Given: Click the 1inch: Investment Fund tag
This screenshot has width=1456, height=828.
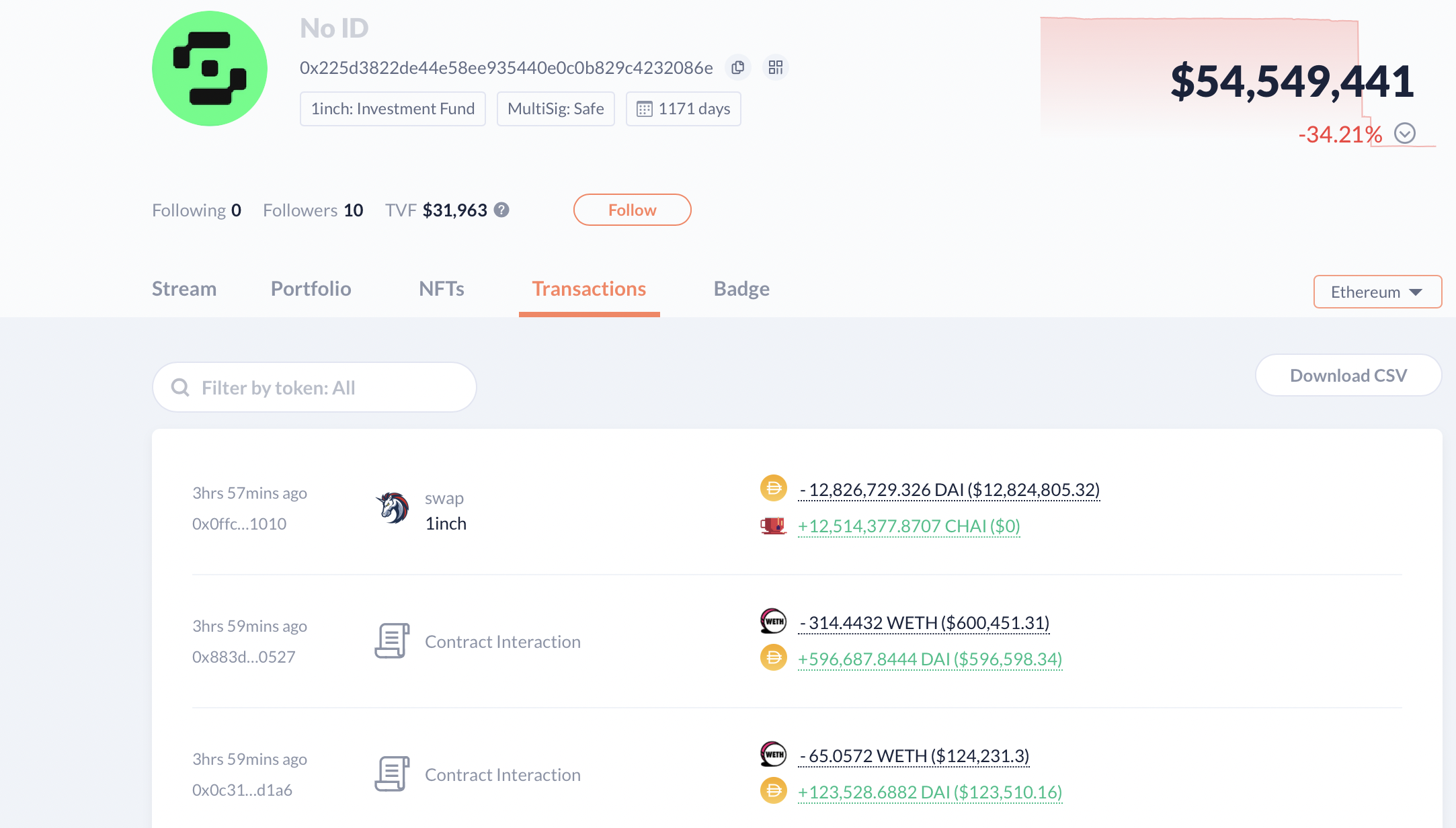Looking at the screenshot, I should [x=393, y=109].
